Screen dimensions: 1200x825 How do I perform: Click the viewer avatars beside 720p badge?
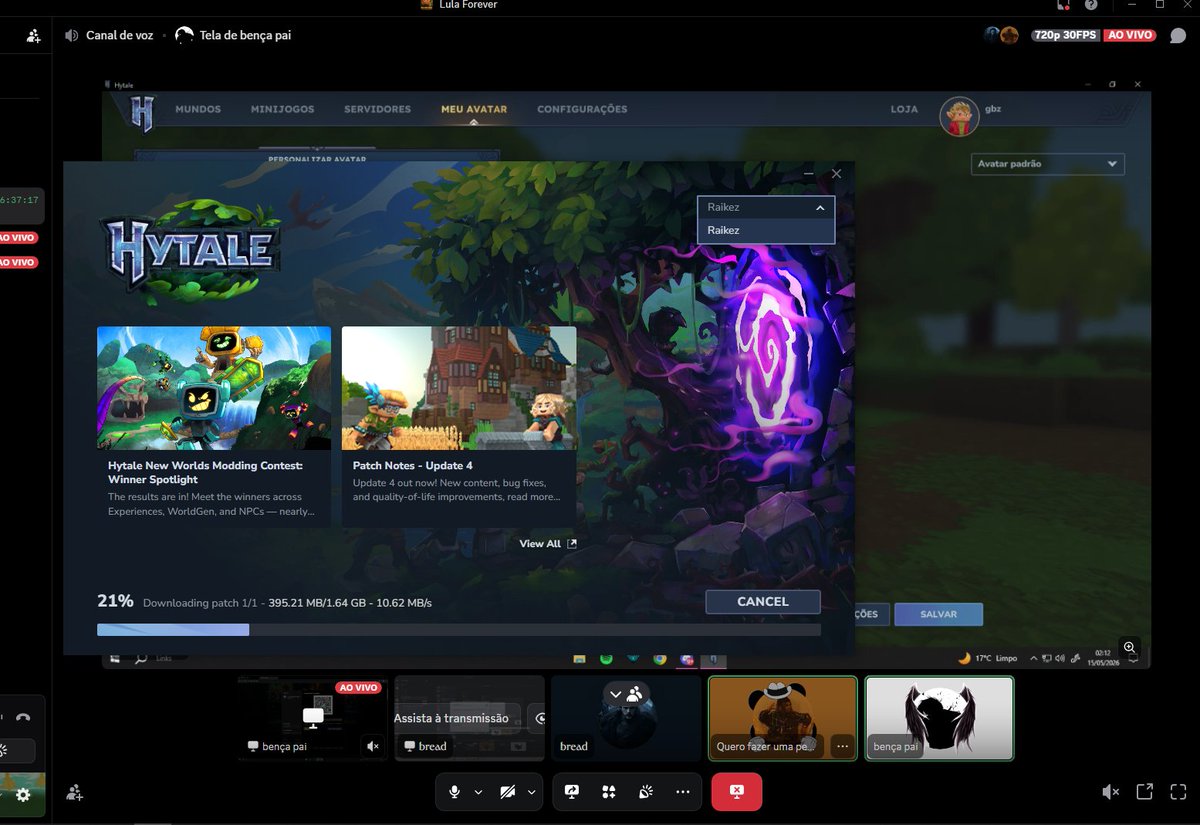(x=1001, y=35)
